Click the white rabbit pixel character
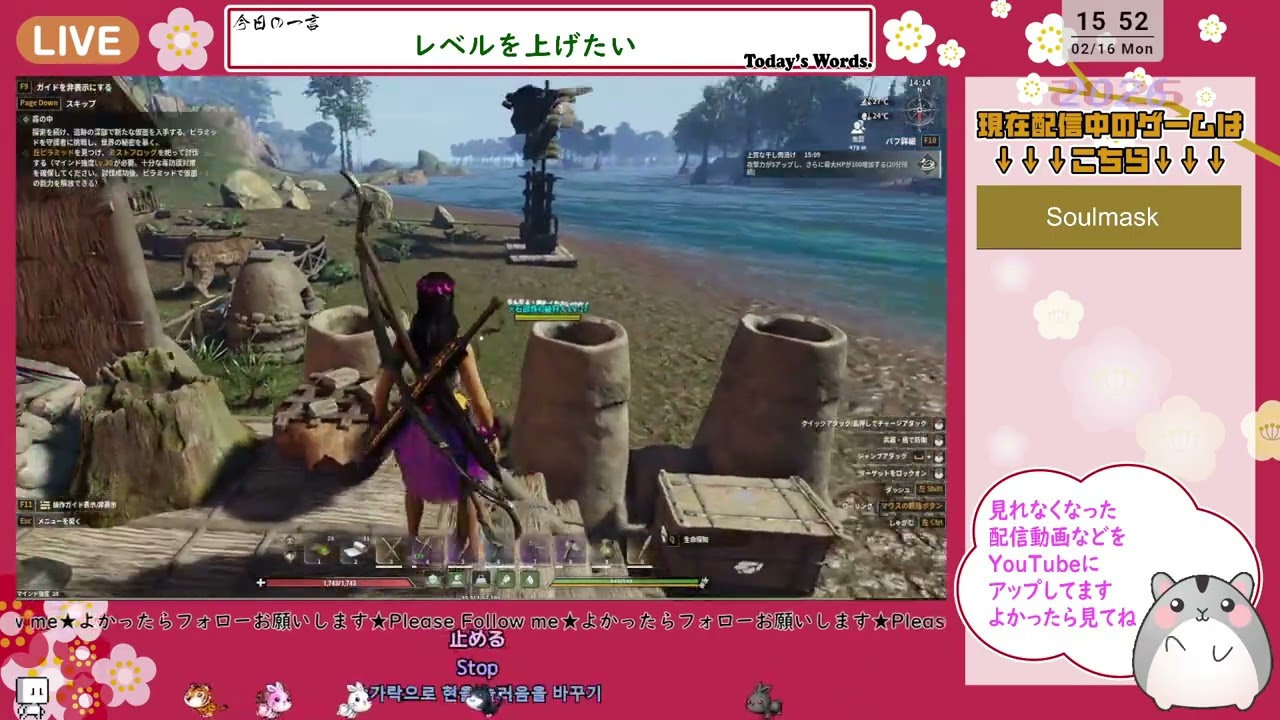Screen dimensions: 1280x720 (x=354, y=699)
